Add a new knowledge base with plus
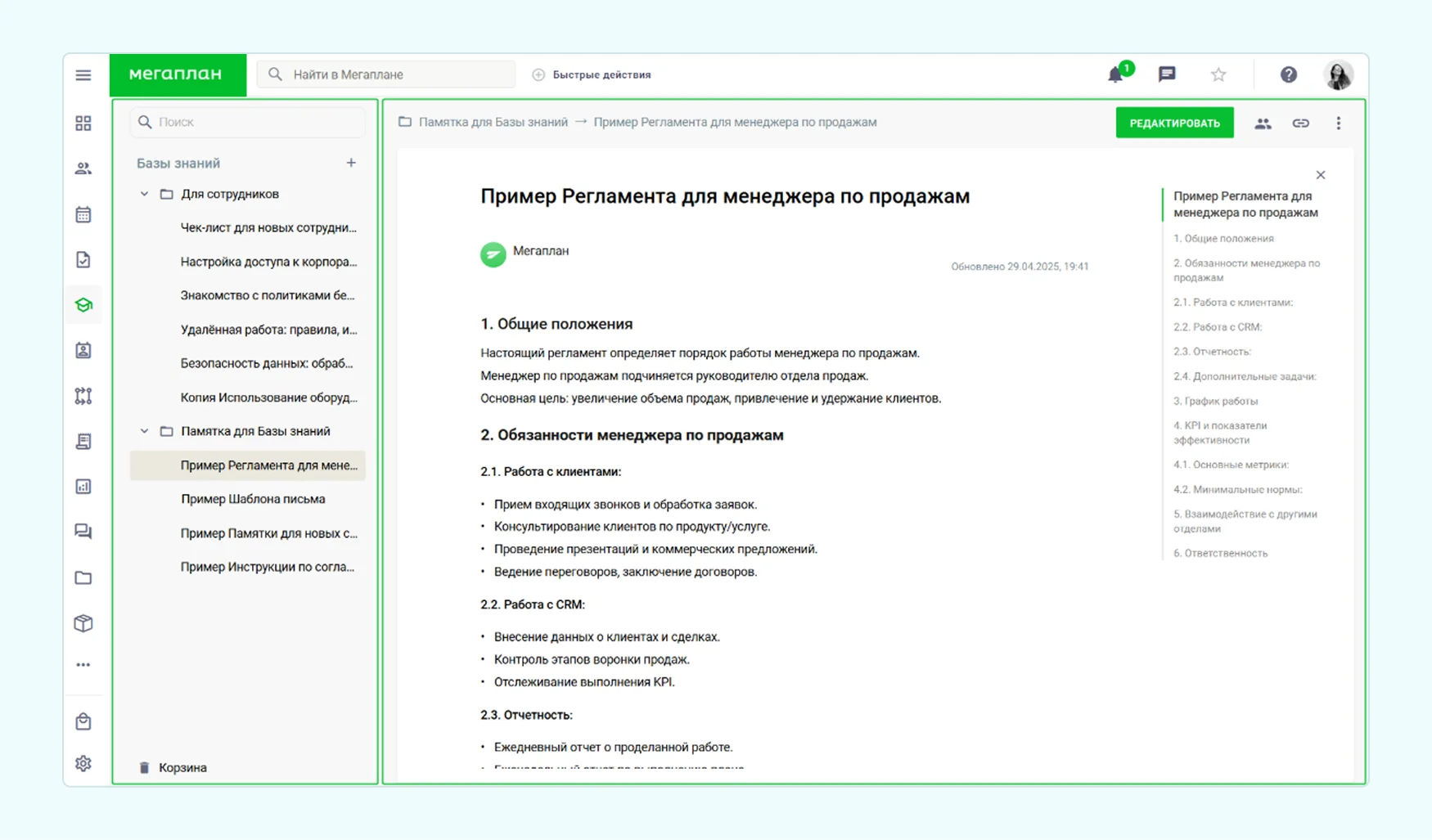The width and height of the screenshot is (1432, 840). [x=351, y=163]
